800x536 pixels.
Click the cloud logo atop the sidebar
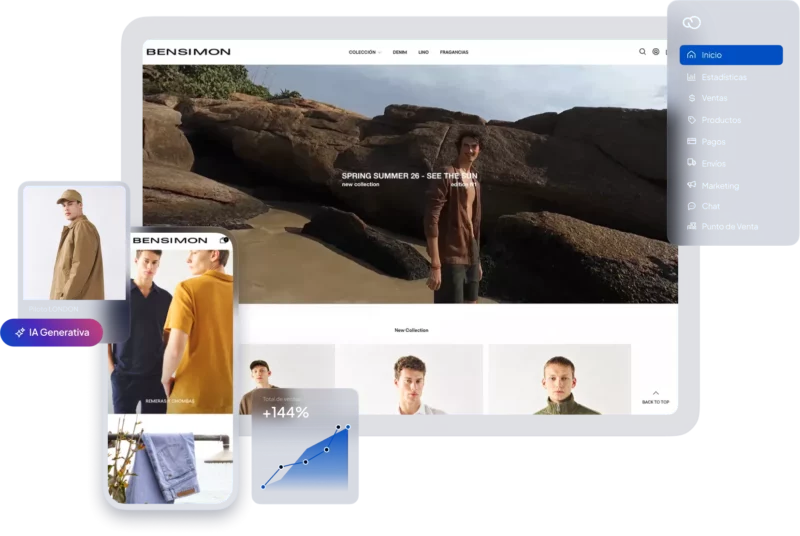point(691,23)
